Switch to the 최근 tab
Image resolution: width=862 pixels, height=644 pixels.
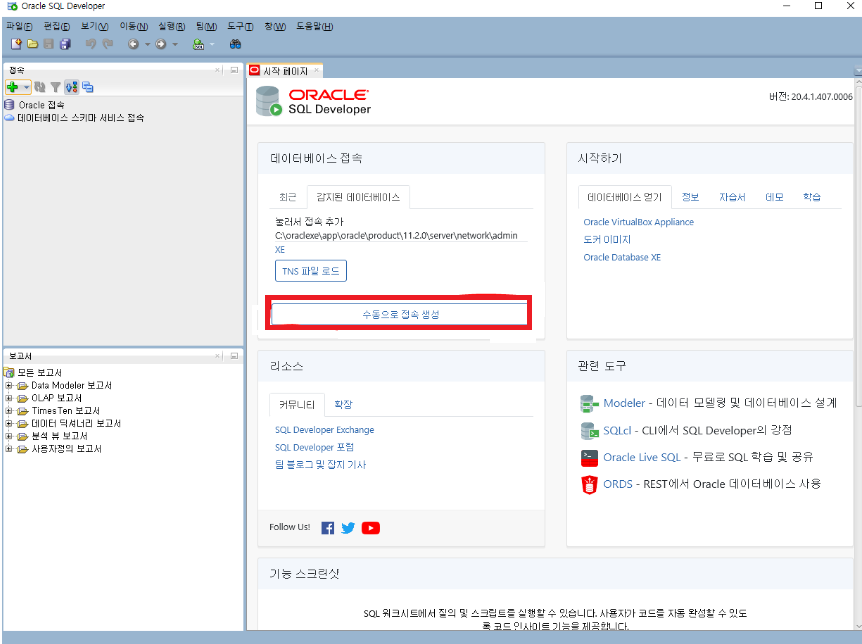pyautogui.click(x=288, y=197)
